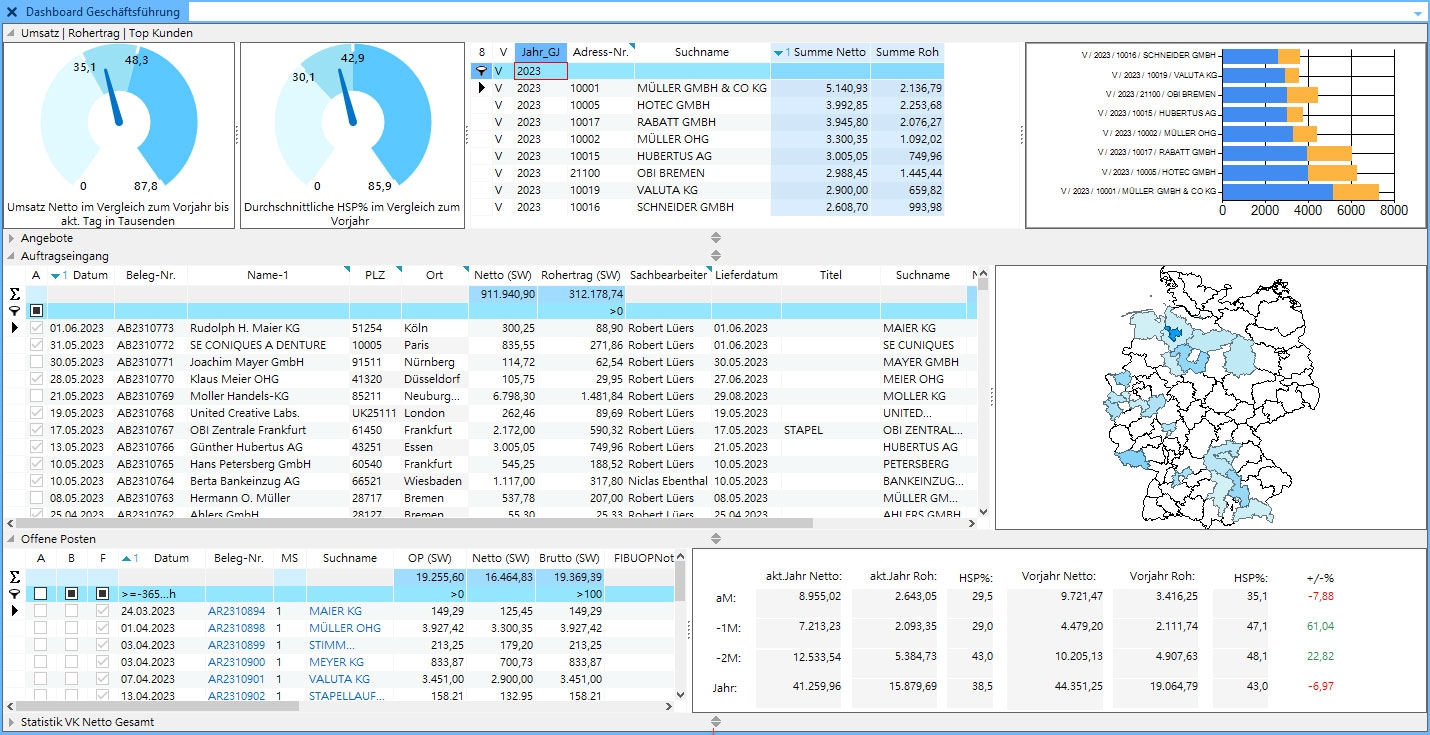Viewport: 1430px width, 735px height.
Task: Click the Sachbearbeiter column header
Action: [668, 275]
